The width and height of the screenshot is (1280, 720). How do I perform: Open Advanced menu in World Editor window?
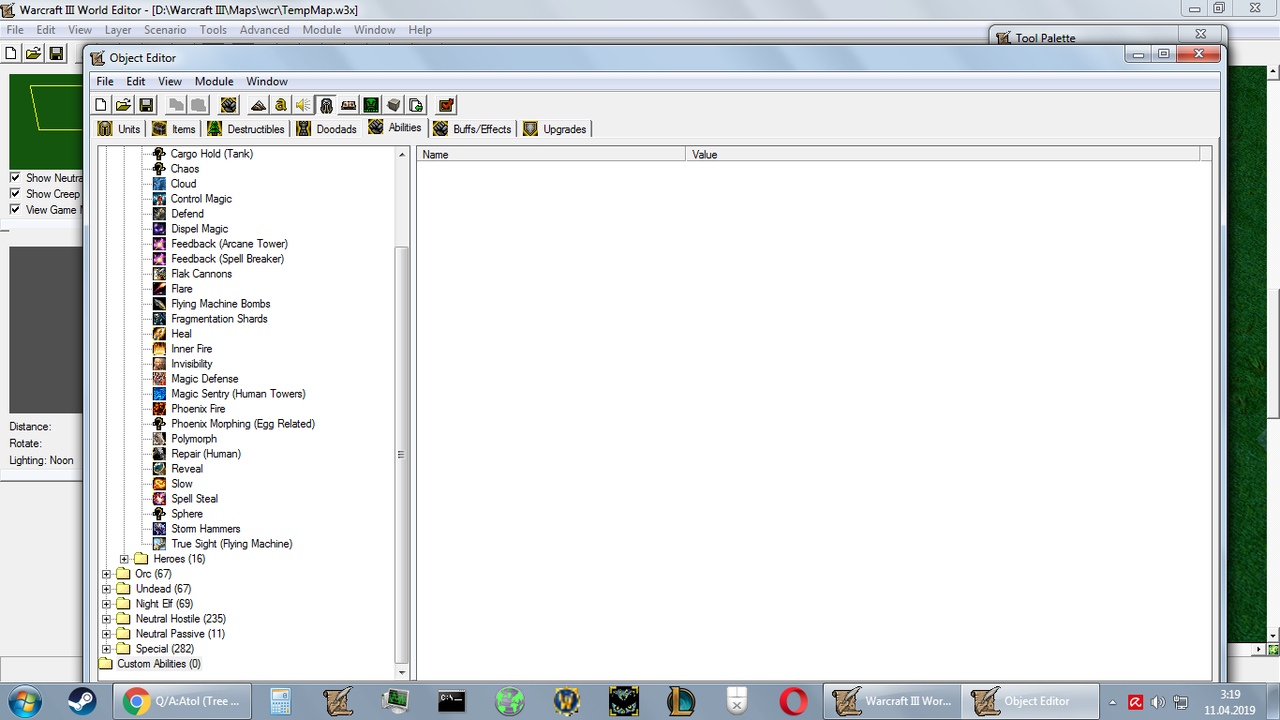coord(265,30)
